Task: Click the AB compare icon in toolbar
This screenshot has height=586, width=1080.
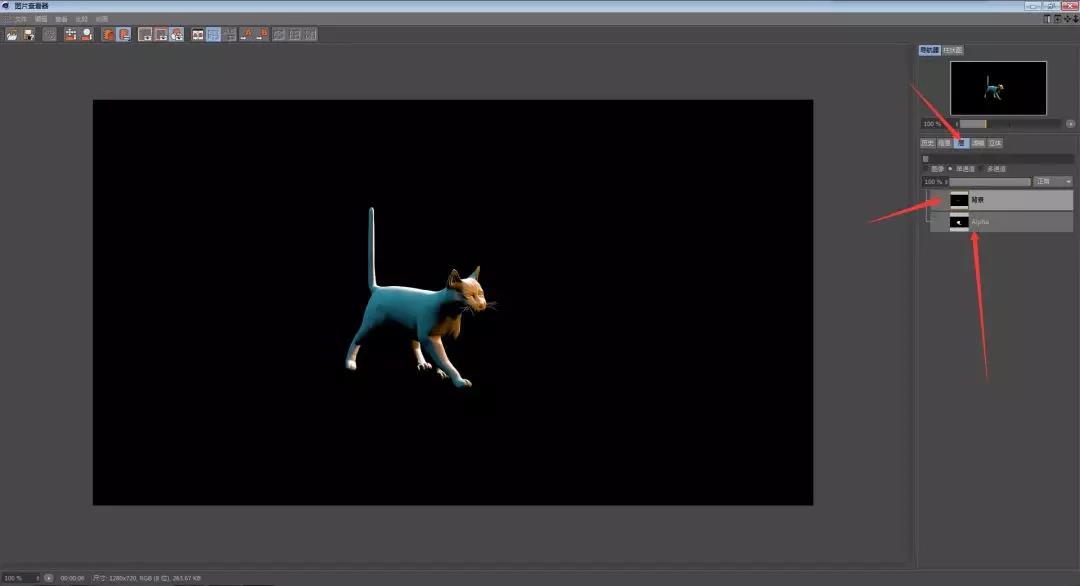Action: [x=198, y=34]
